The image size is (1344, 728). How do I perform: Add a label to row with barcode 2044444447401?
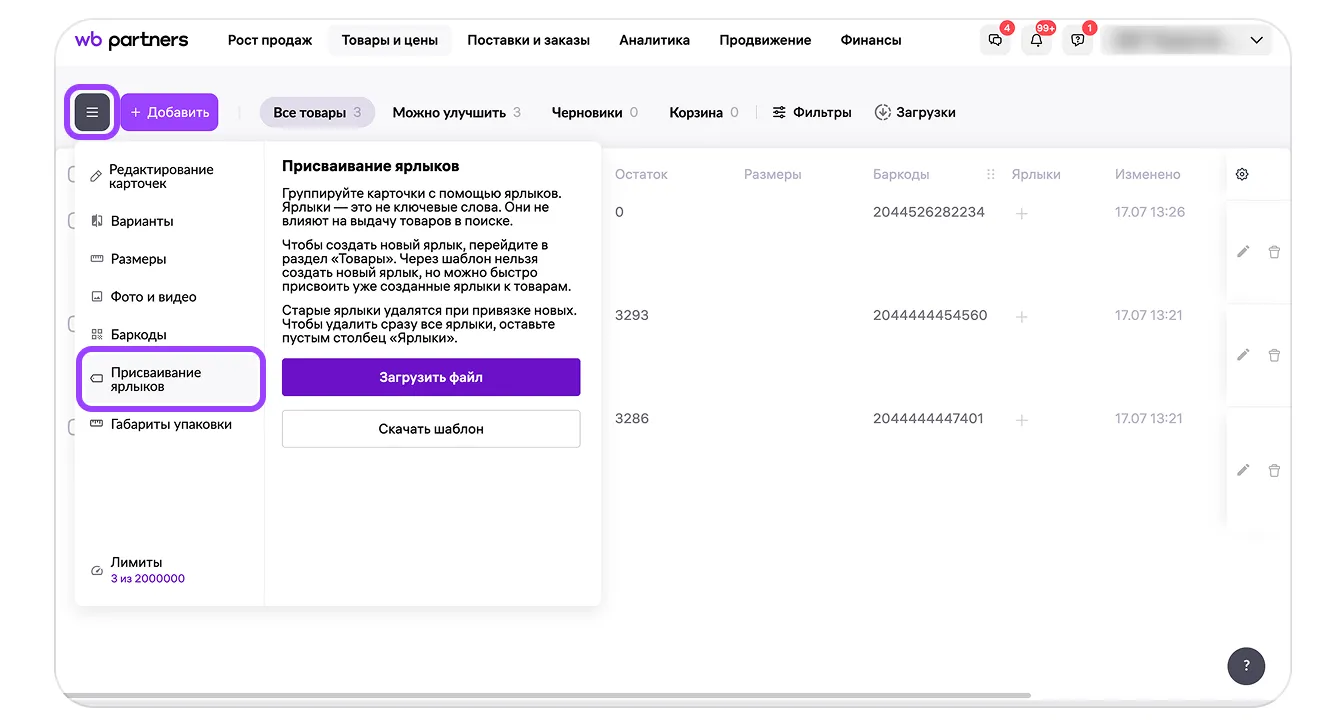coord(1022,420)
